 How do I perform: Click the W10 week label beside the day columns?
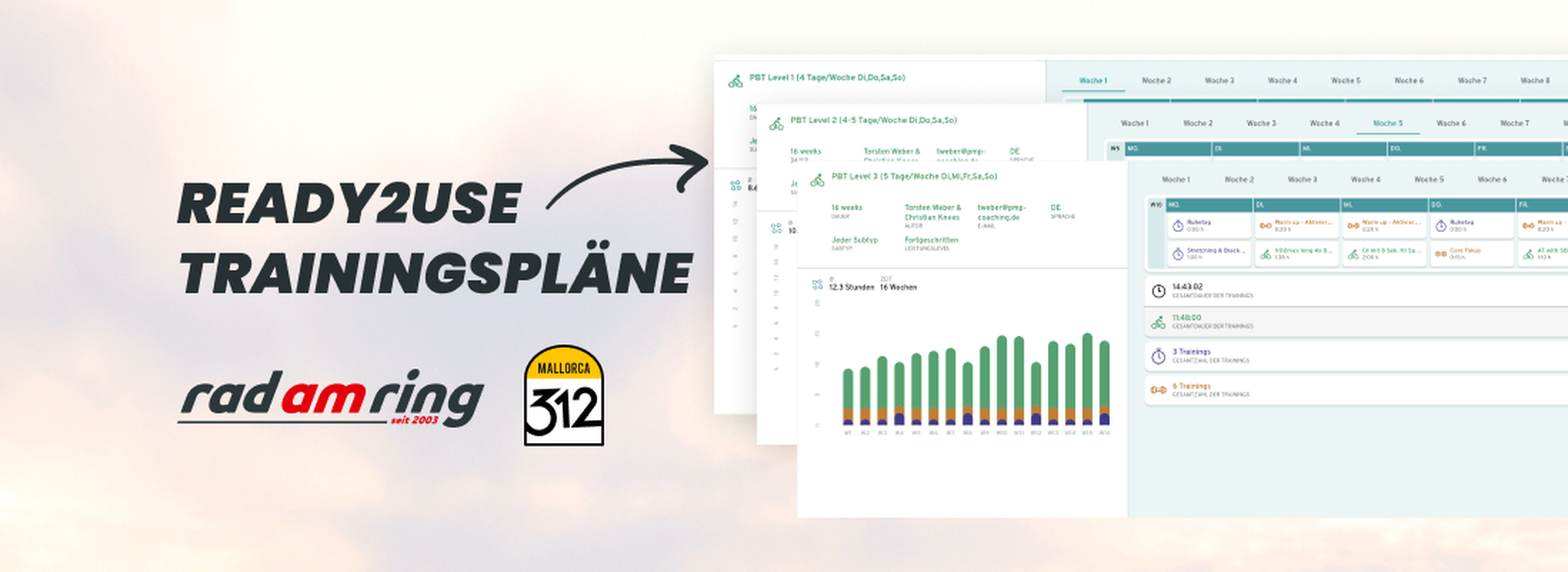(x=1156, y=205)
